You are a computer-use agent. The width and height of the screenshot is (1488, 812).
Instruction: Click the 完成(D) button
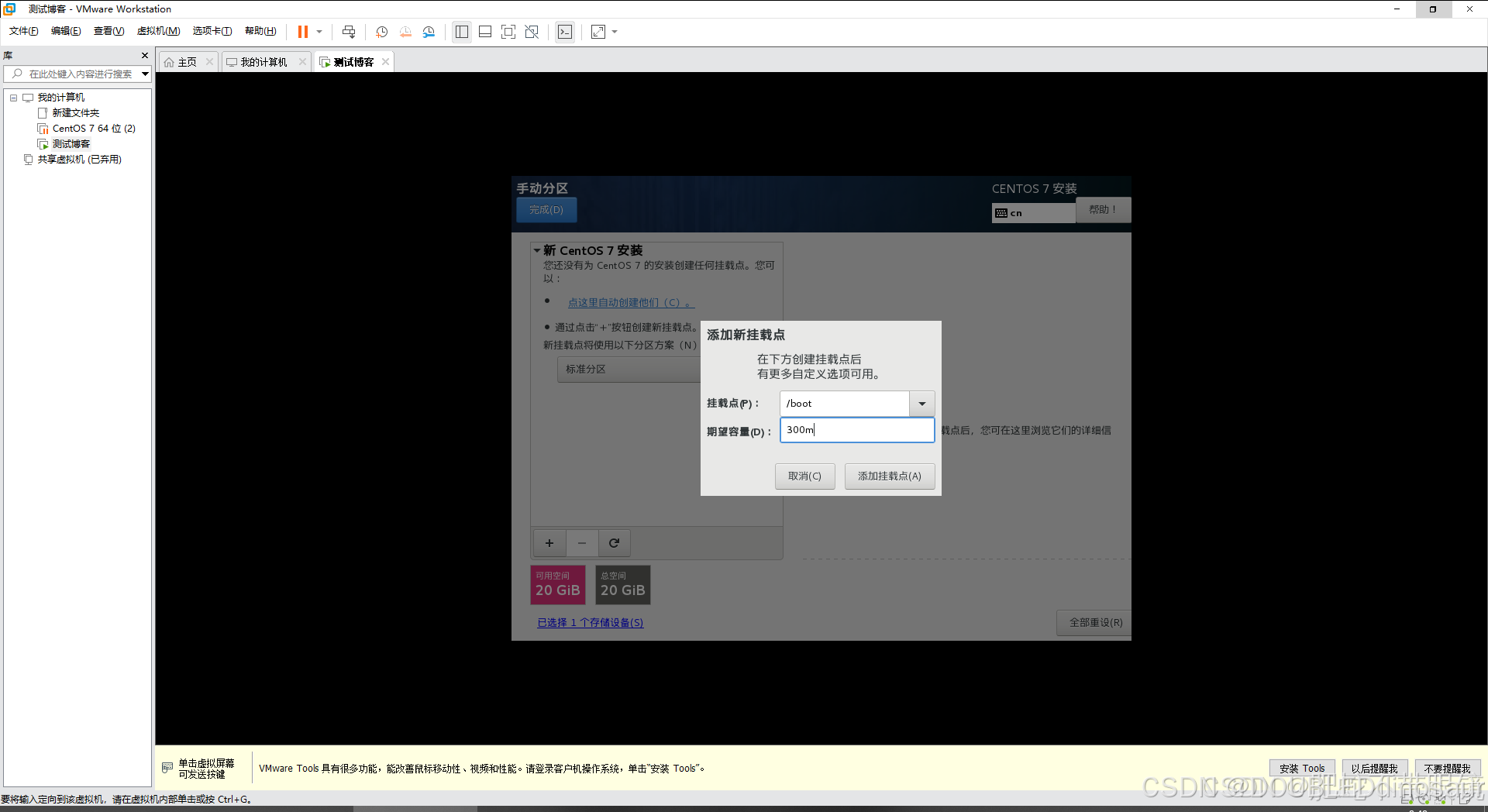tap(546, 210)
